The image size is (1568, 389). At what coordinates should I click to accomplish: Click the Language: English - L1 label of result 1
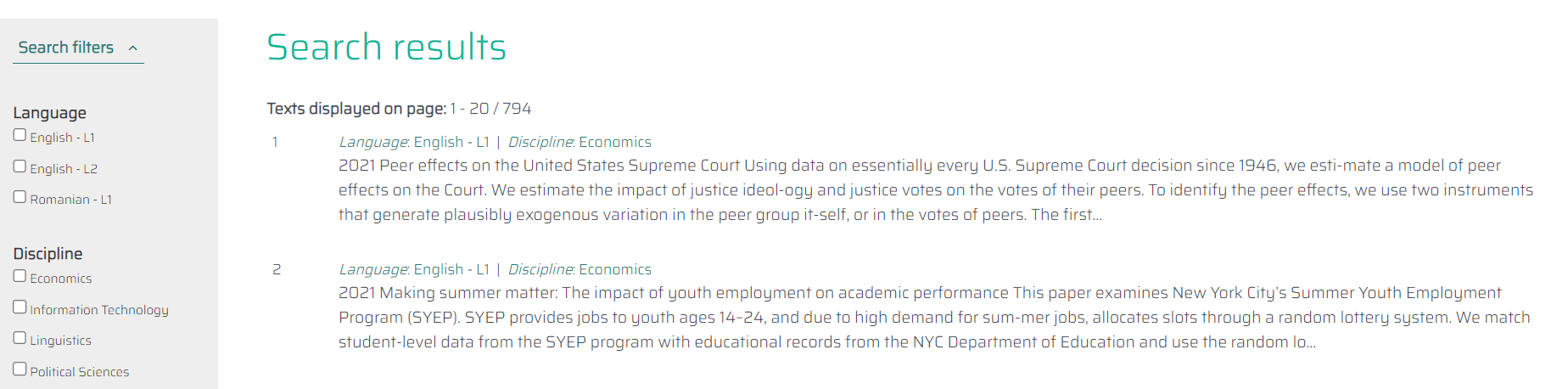tap(414, 142)
